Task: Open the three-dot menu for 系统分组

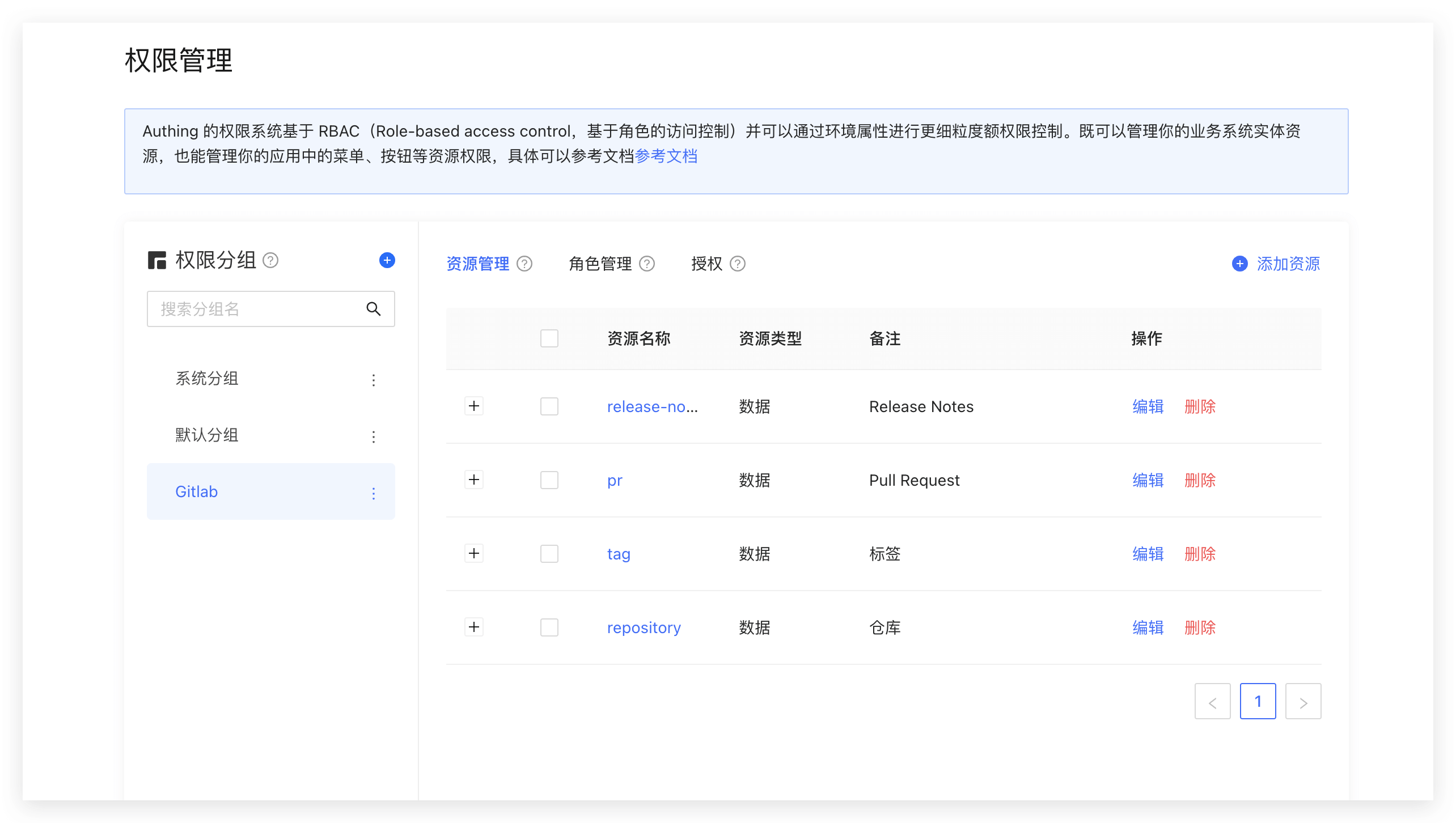Action: point(373,380)
